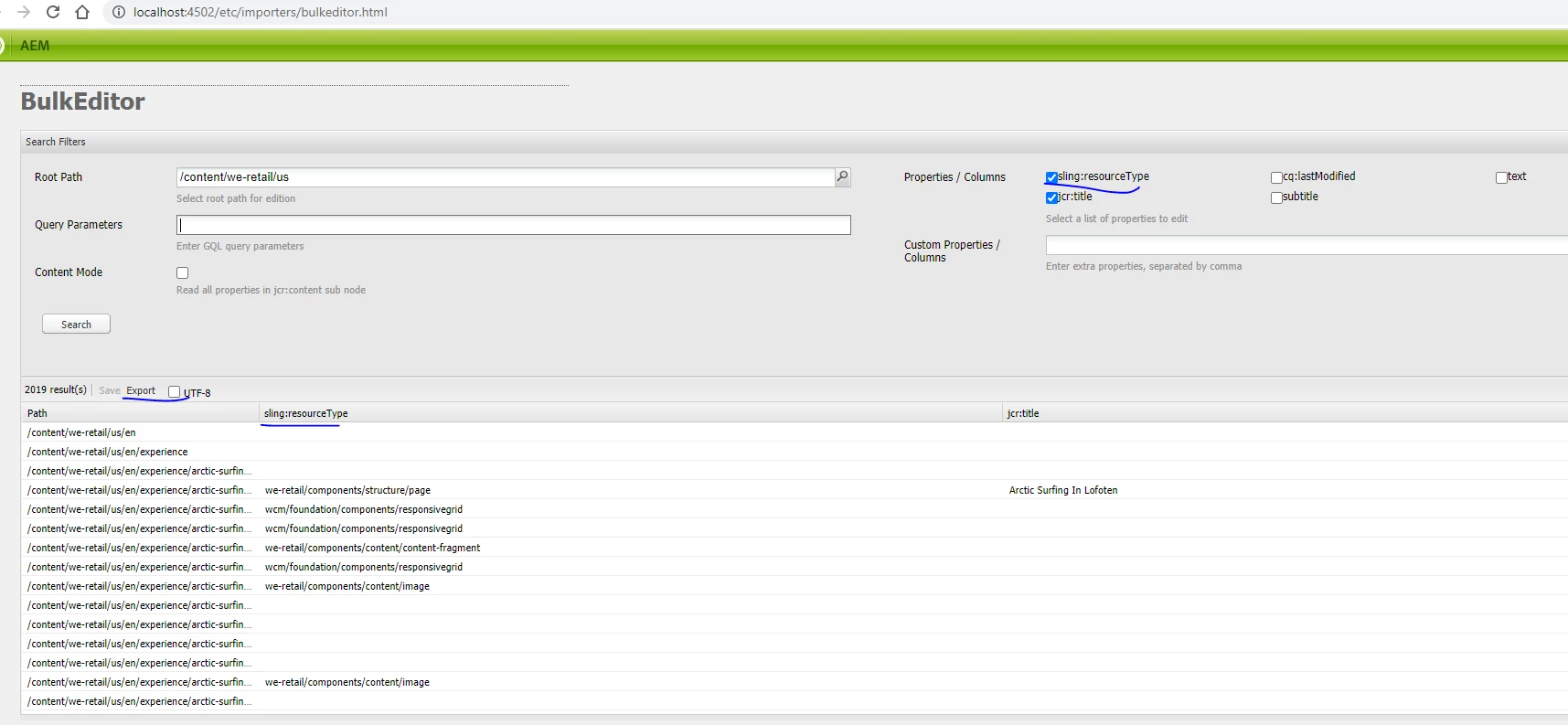This screenshot has width=1568, height=725.
Task: Click the BulkEditor page title
Action: 82,101
